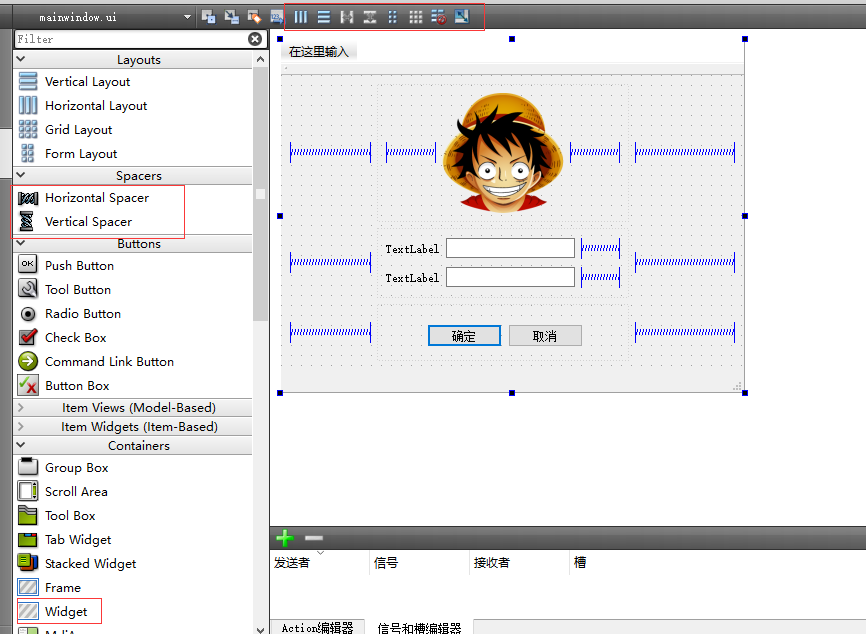
Task: Activate Edit Signals/Slots mode icon
Action: (231, 17)
